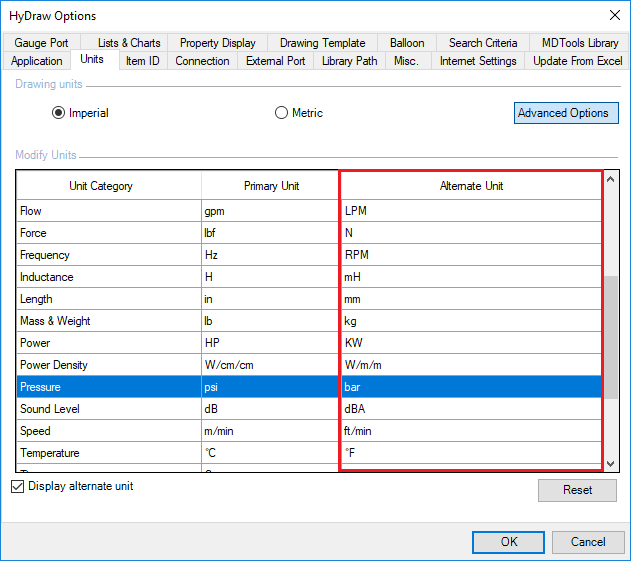The image size is (631, 561).
Task: Click the psi primary unit cell
Action: pos(270,387)
